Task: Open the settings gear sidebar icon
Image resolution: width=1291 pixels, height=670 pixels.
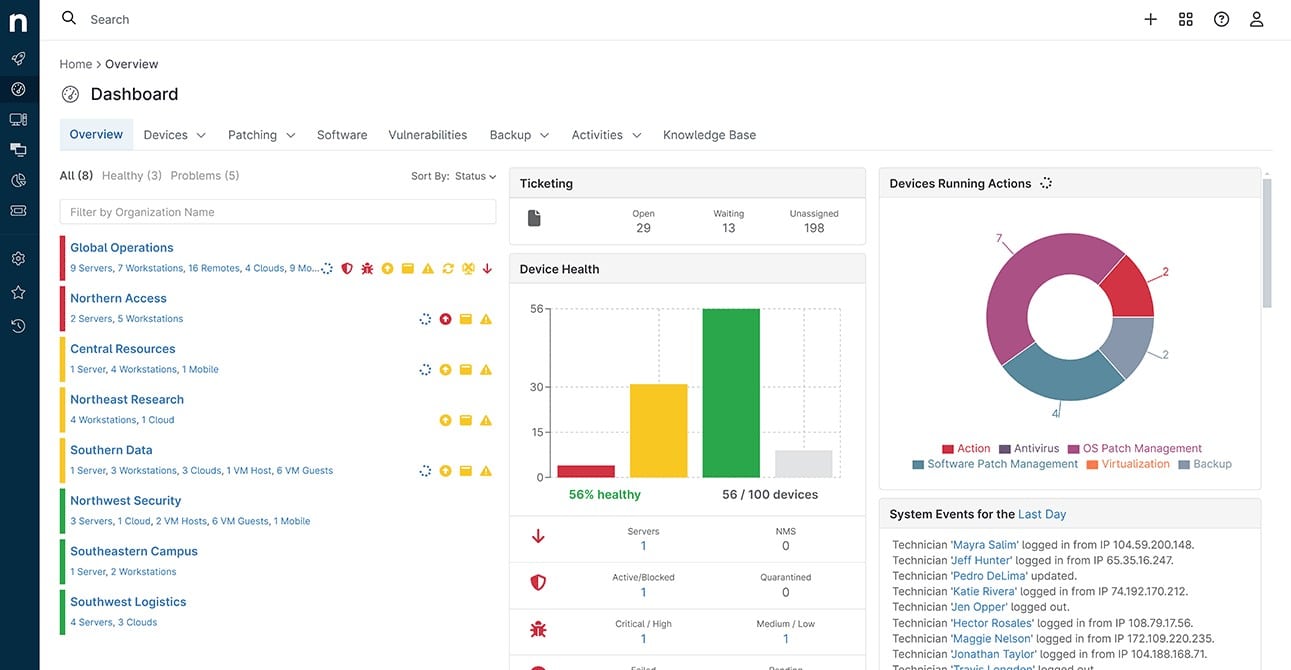Action: pyautogui.click(x=18, y=259)
